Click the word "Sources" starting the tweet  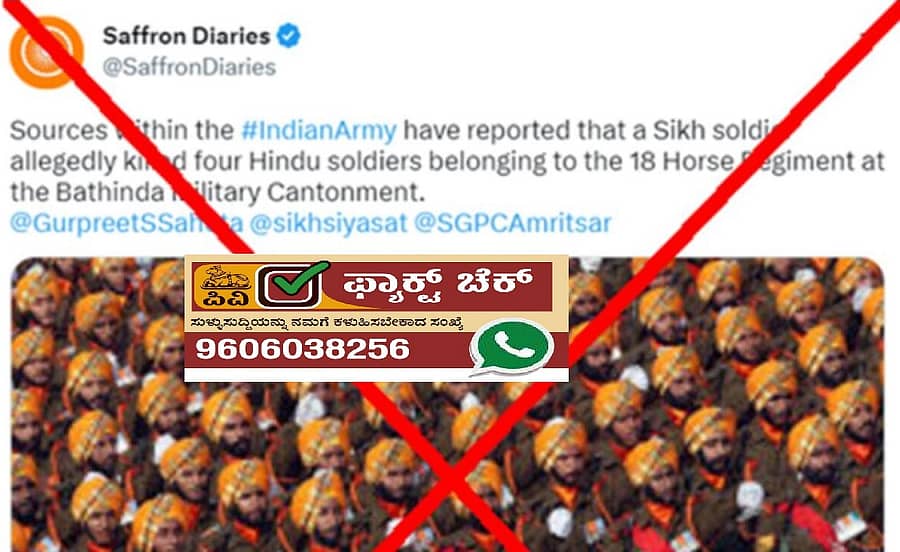[59, 131]
